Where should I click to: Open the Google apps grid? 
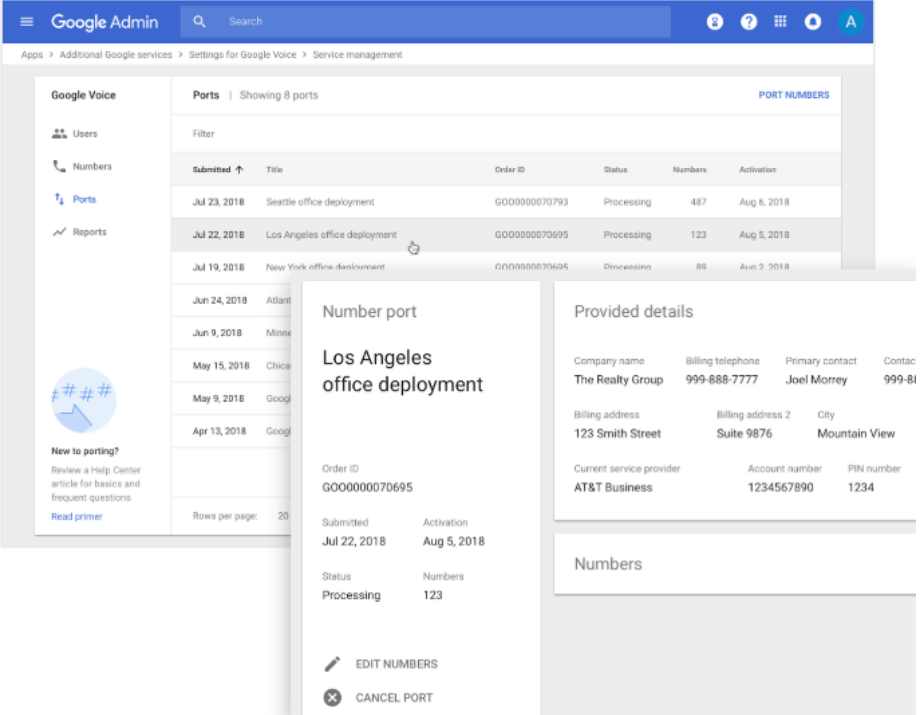pos(780,22)
